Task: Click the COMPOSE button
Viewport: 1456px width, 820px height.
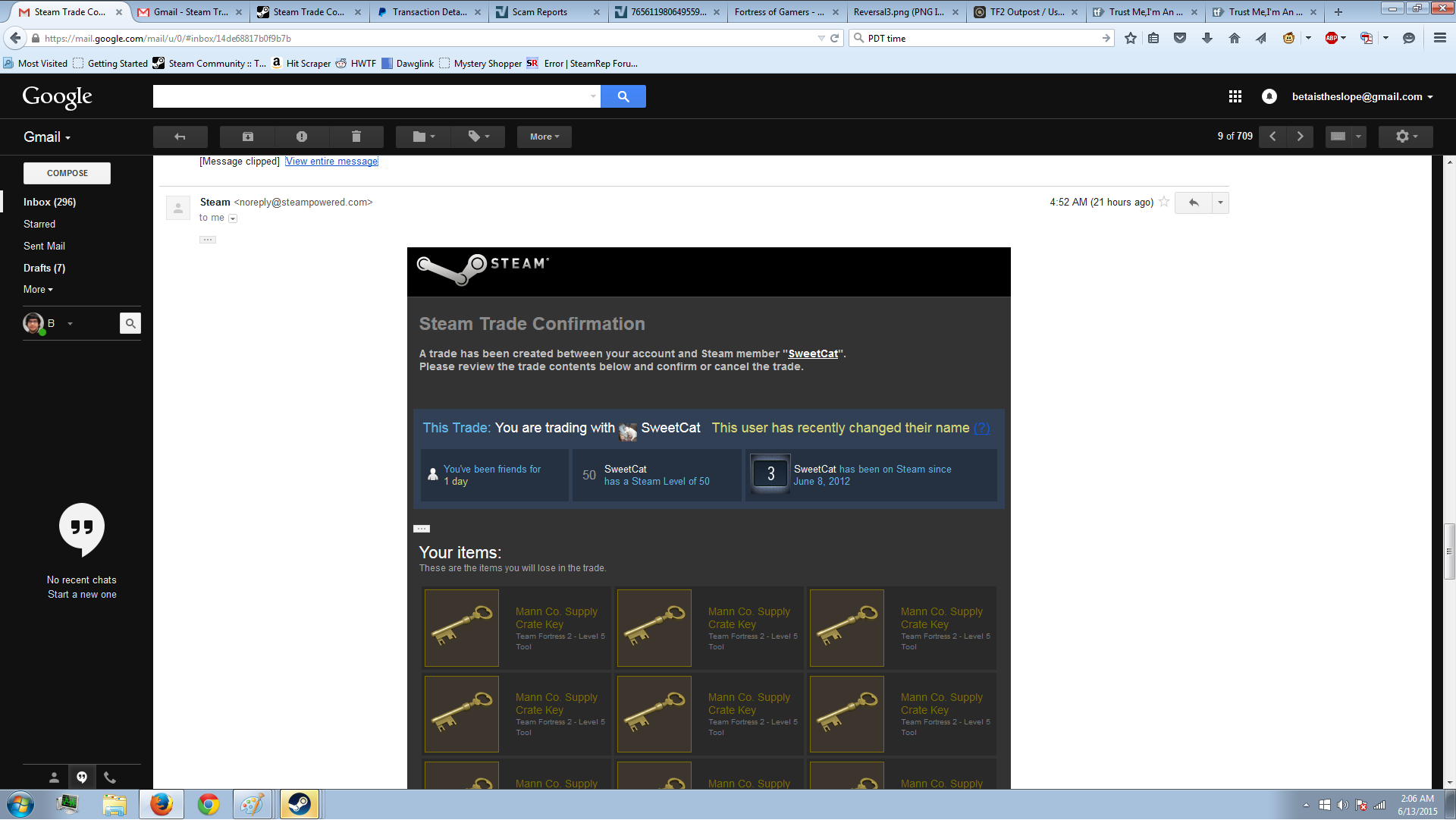Action: (x=67, y=173)
